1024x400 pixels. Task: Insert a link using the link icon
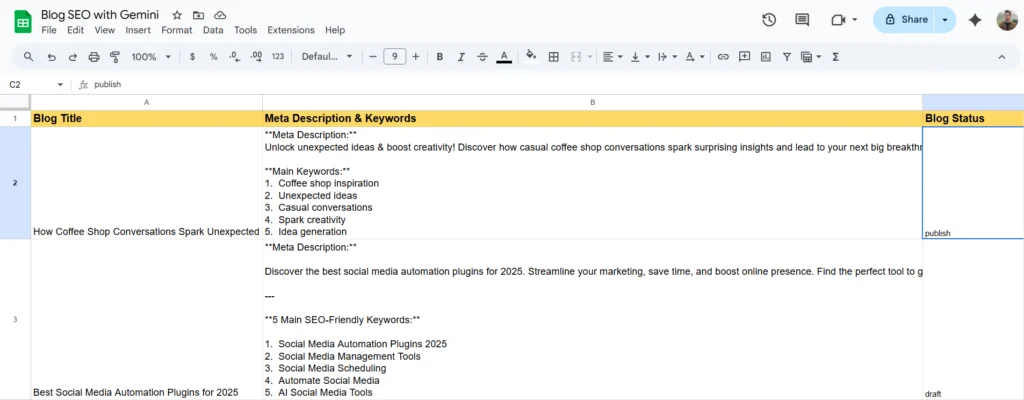[x=723, y=57]
